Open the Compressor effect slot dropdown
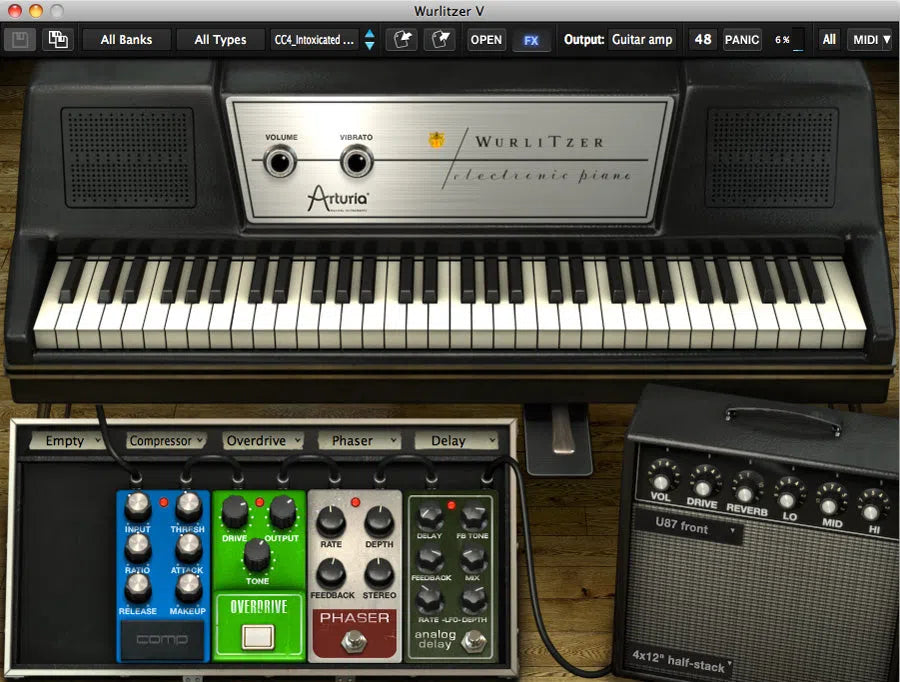 pos(166,440)
